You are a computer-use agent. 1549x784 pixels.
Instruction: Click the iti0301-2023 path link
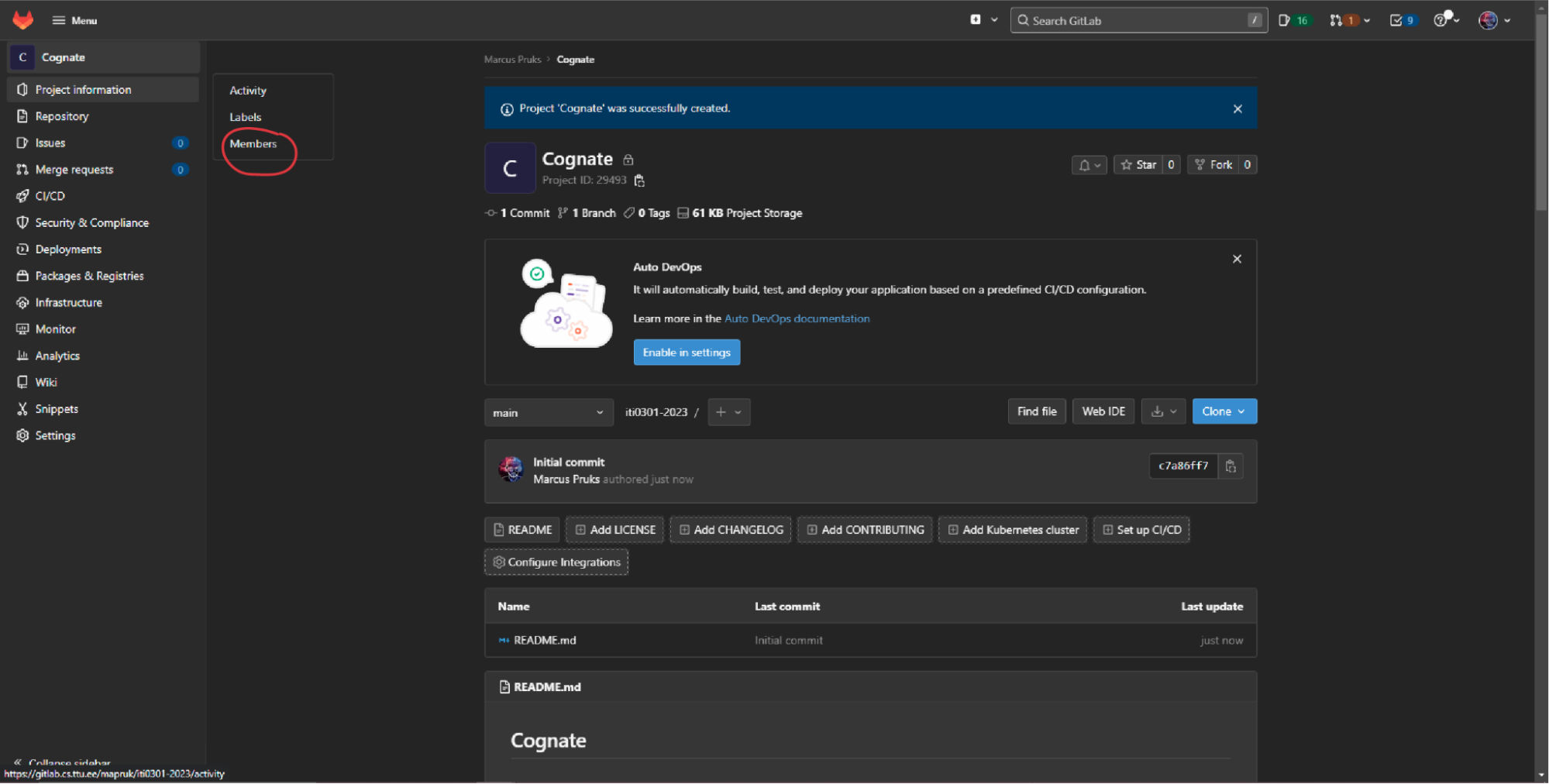pos(656,412)
